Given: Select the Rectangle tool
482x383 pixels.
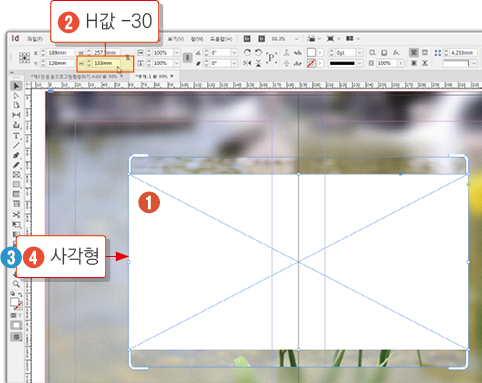Looking at the screenshot, I should (16, 184).
